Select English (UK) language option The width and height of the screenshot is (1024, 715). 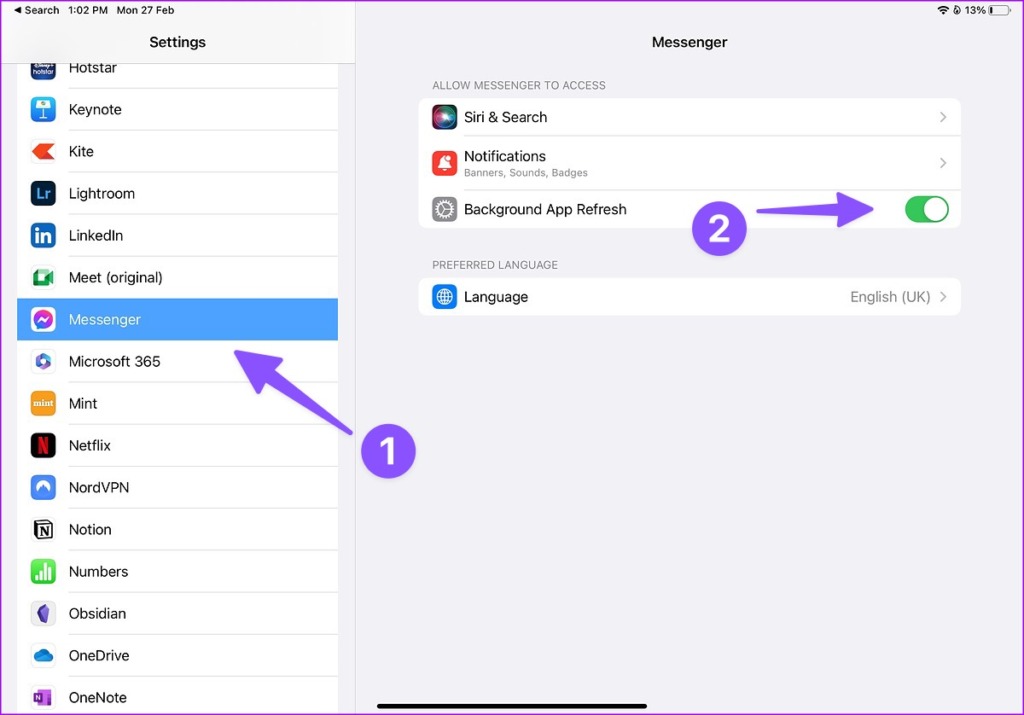(x=890, y=296)
